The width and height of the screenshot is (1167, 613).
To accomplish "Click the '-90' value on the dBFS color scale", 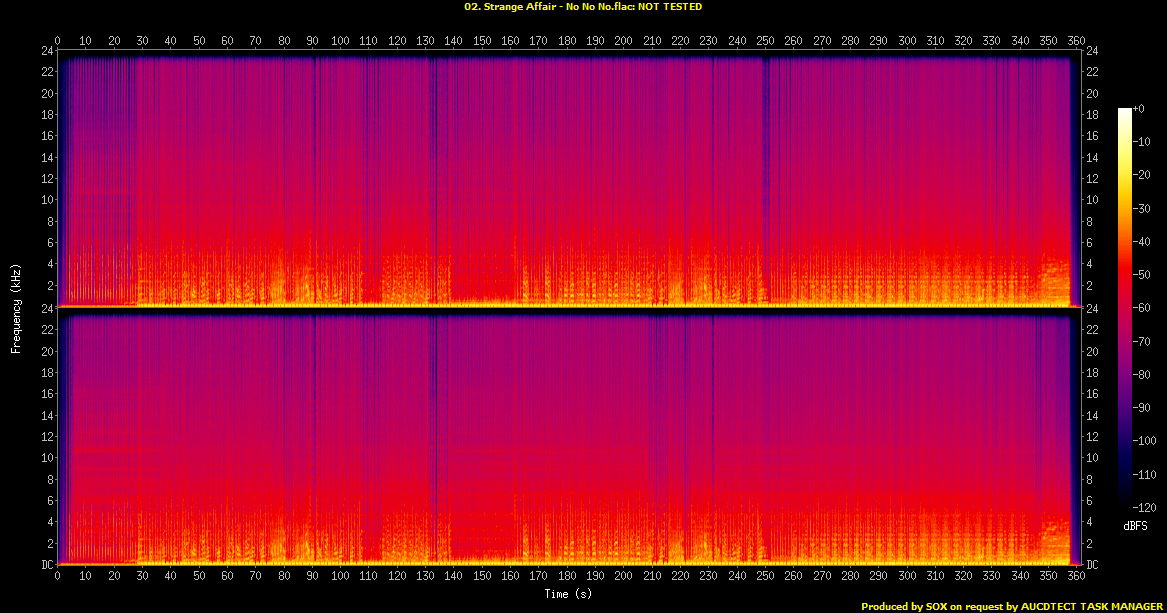I will (x=1142, y=408).
